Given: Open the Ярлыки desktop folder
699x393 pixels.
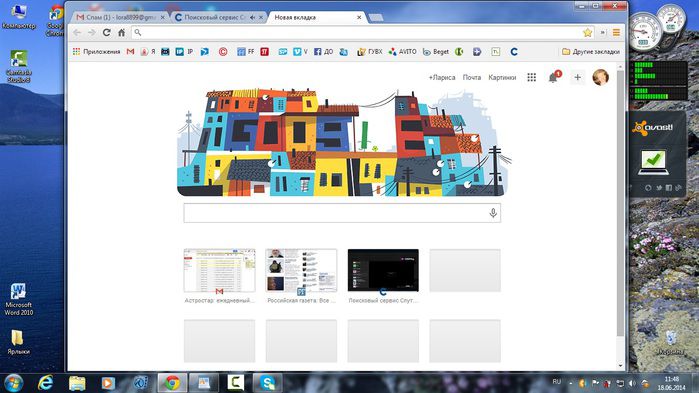Looking at the screenshot, I should (18, 342).
